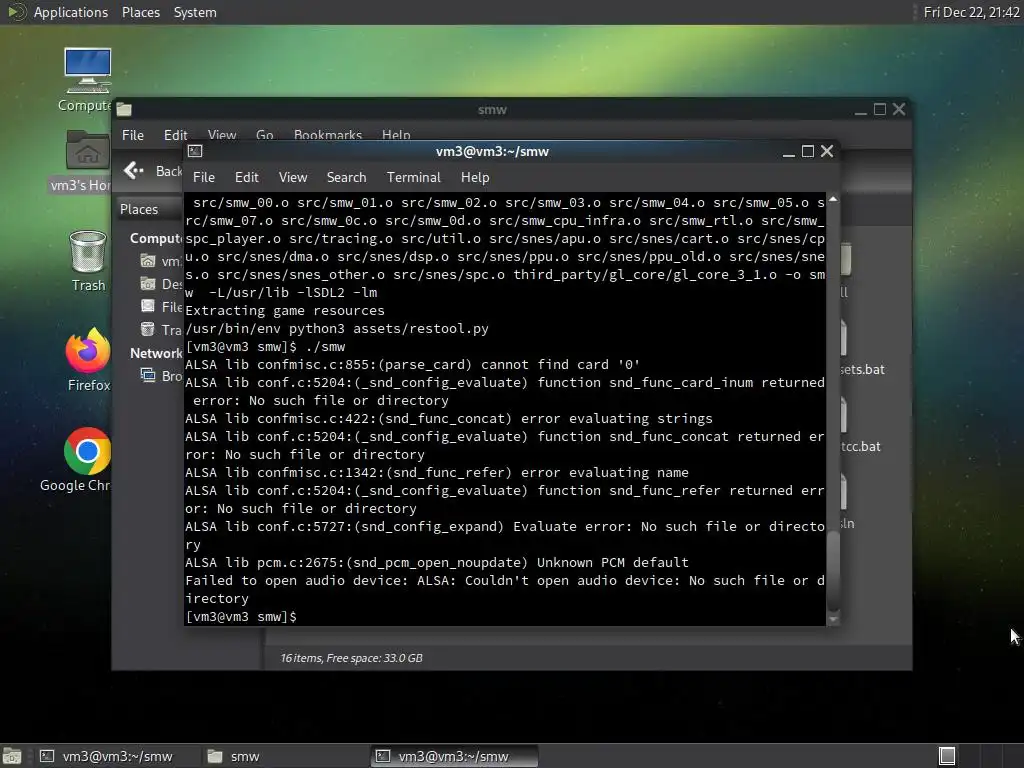Click the Back arrow in file manager toolbar
1024x768 pixels.
pos(133,171)
